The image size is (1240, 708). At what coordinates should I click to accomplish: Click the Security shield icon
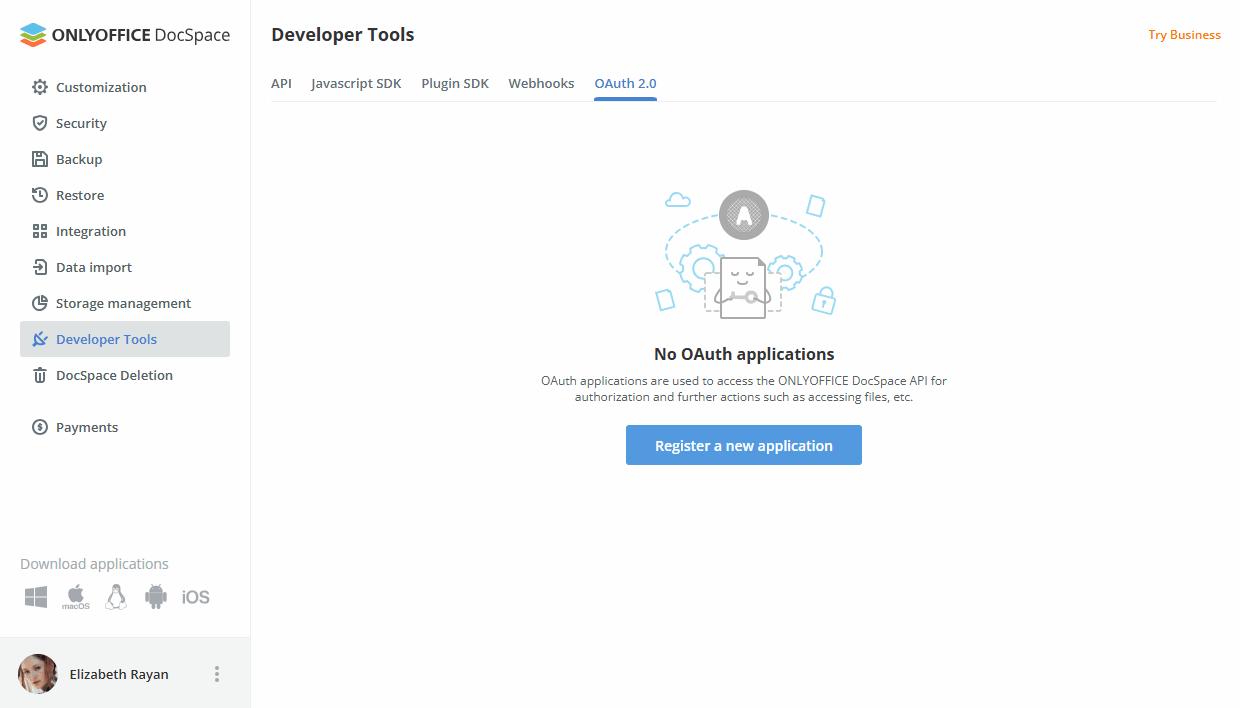point(40,123)
